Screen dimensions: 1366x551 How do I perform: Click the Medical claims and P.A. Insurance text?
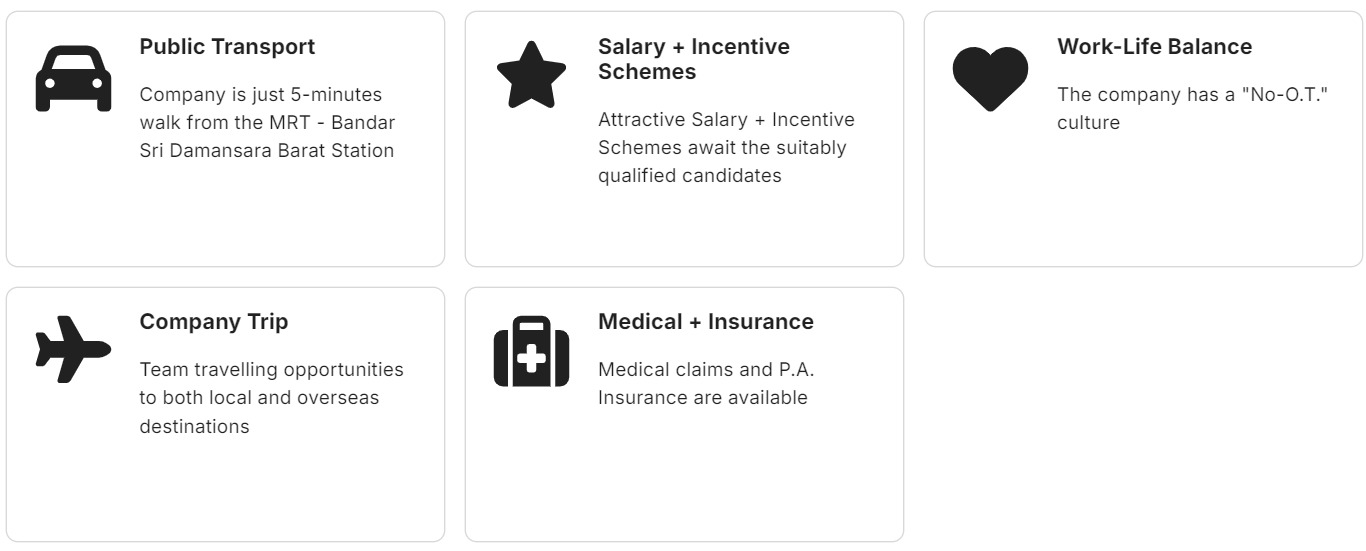tap(706, 384)
